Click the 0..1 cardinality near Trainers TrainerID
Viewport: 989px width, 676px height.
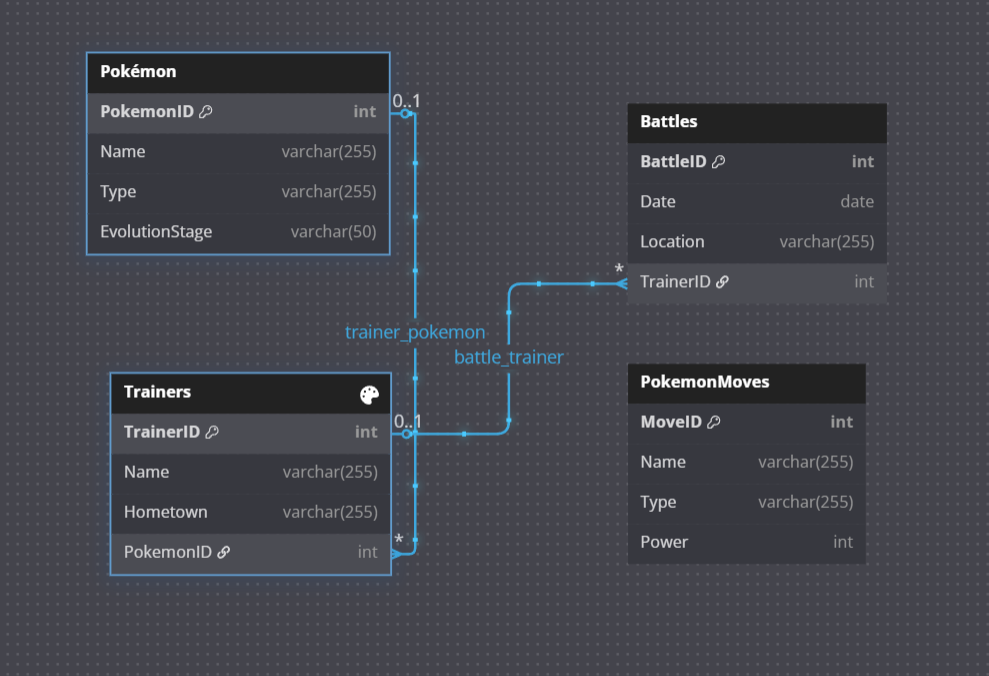click(407, 421)
